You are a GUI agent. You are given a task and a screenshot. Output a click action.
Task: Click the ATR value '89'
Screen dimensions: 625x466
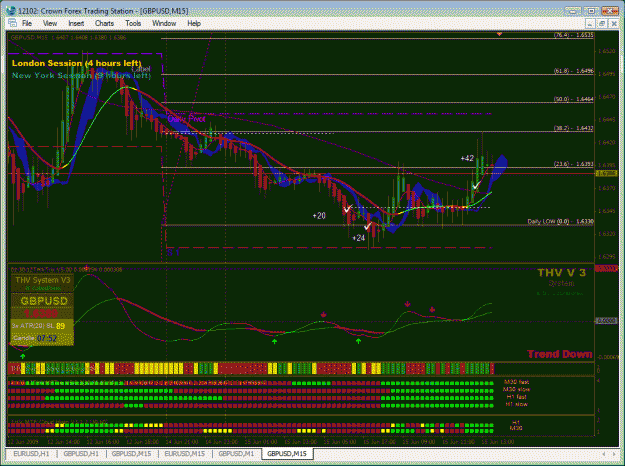point(61,326)
